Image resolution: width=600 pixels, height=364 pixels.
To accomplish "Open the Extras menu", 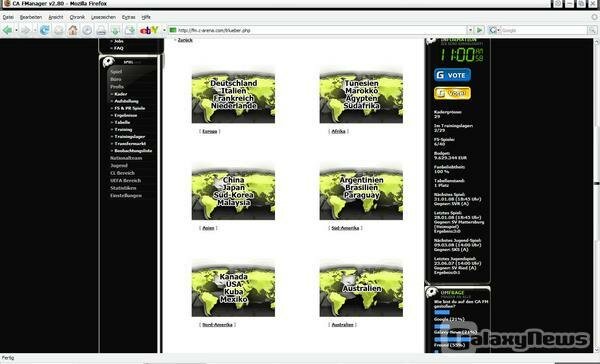I will [x=129, y=17].
